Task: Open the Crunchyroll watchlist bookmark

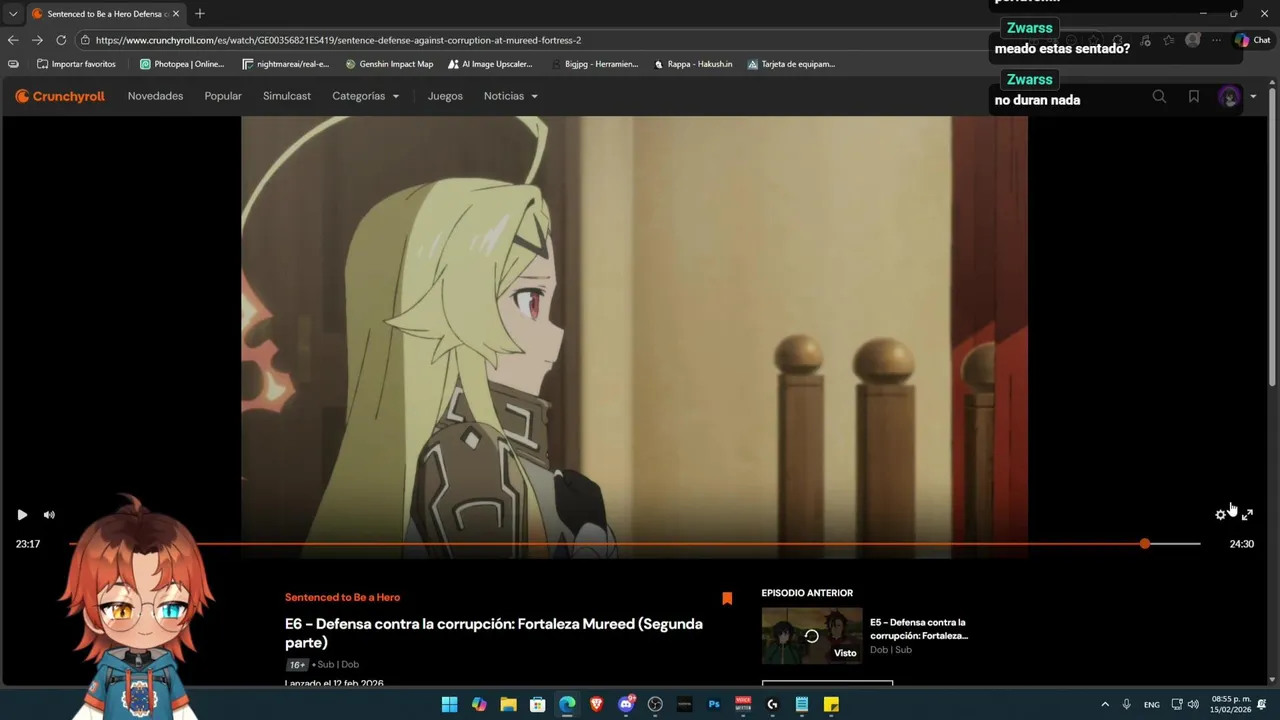Action: pos(1194,96)
